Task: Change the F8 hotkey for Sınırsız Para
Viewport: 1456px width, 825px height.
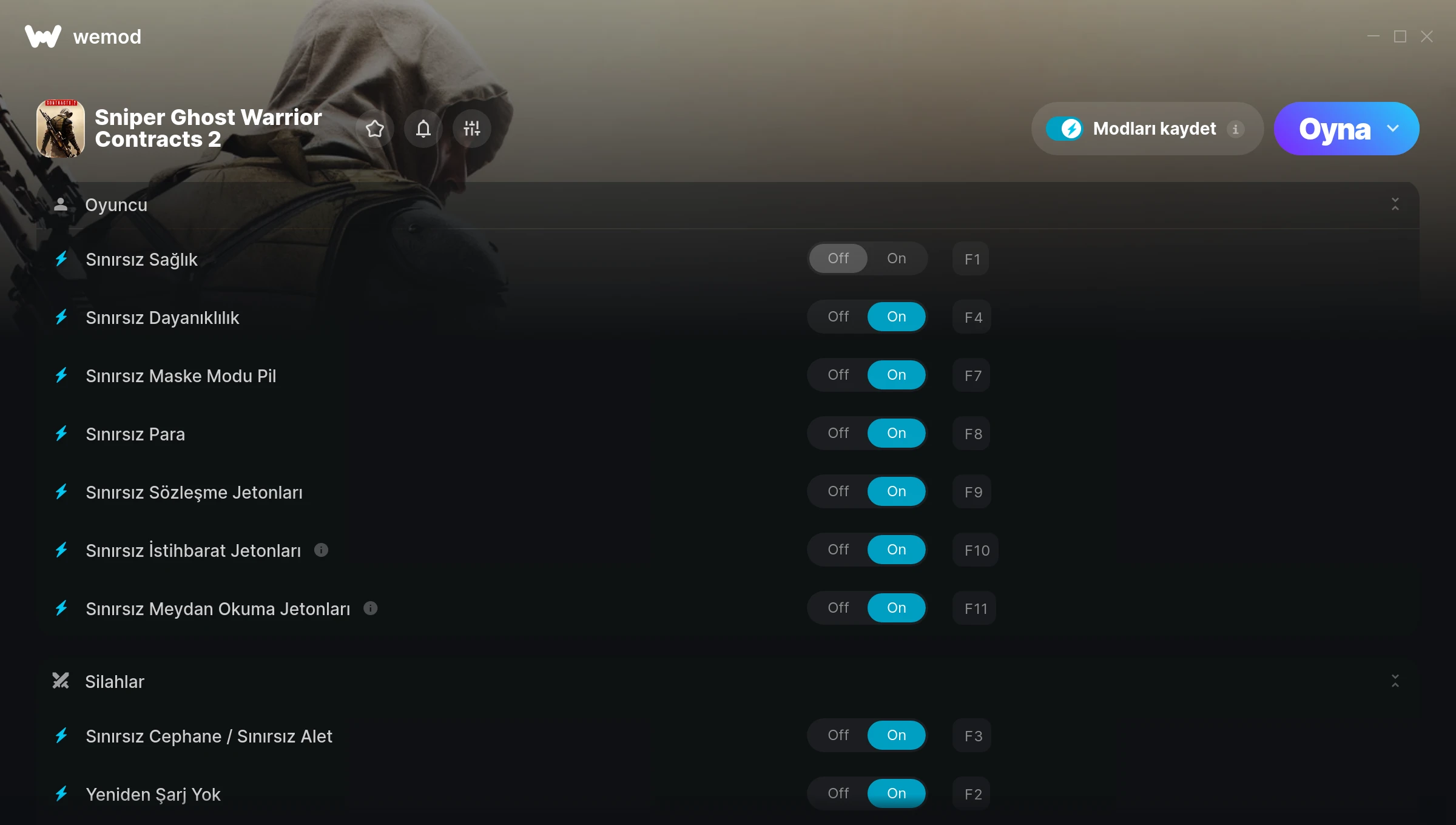Action: (x=972, y=434)
